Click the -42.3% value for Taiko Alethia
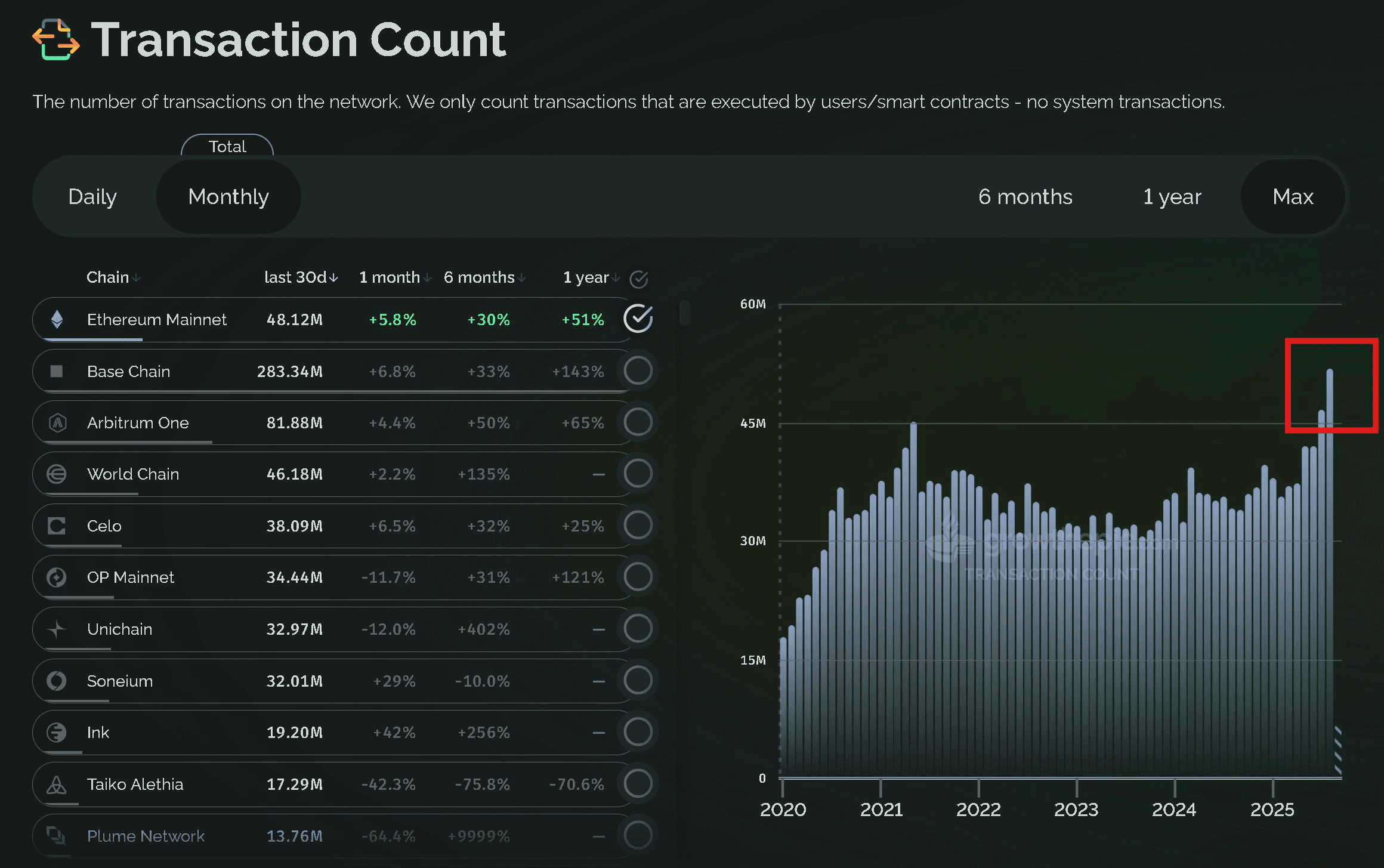1384x868 pixels. tap(388, 784)
